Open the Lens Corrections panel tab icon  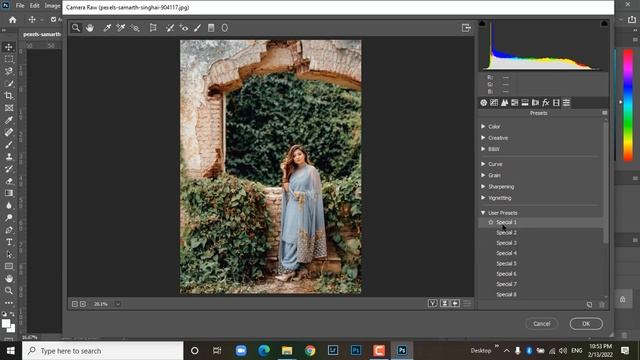tap(535, 102)
